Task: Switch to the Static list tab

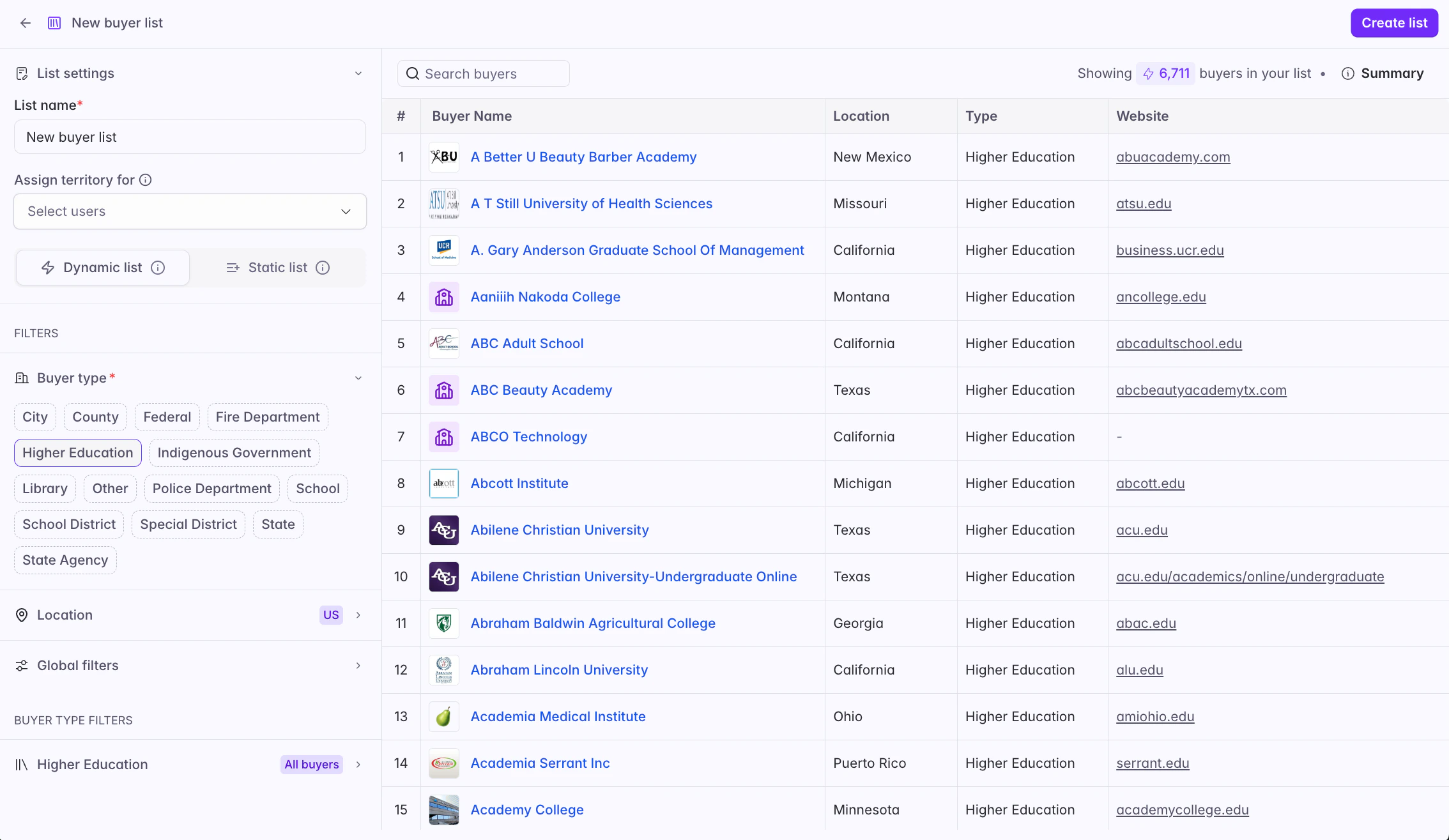Action: pyautogui.click(x=277, y=268)
